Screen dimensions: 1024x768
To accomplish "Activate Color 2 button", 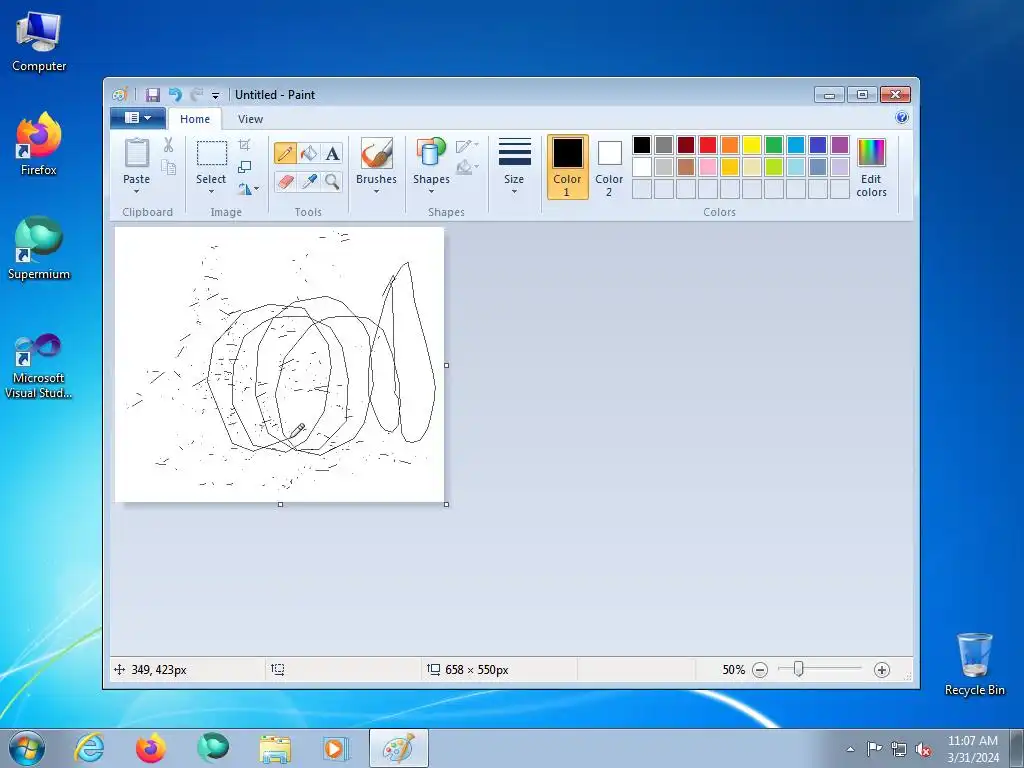I will tap(609, 167).
